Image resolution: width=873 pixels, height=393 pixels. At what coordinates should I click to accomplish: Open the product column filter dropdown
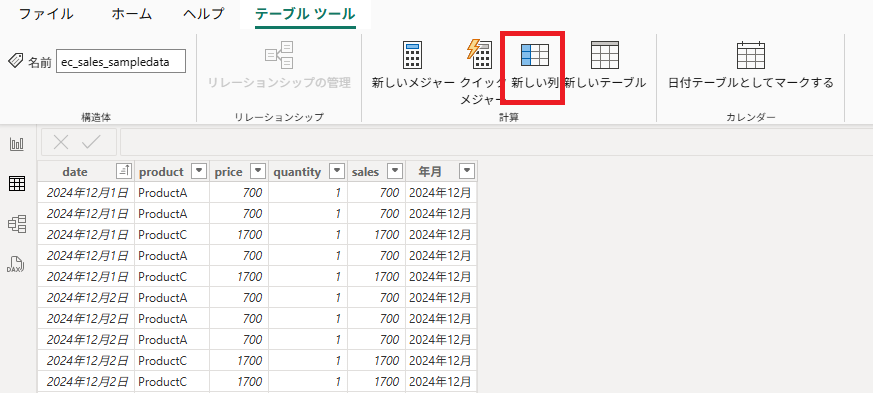click(199, 171)
